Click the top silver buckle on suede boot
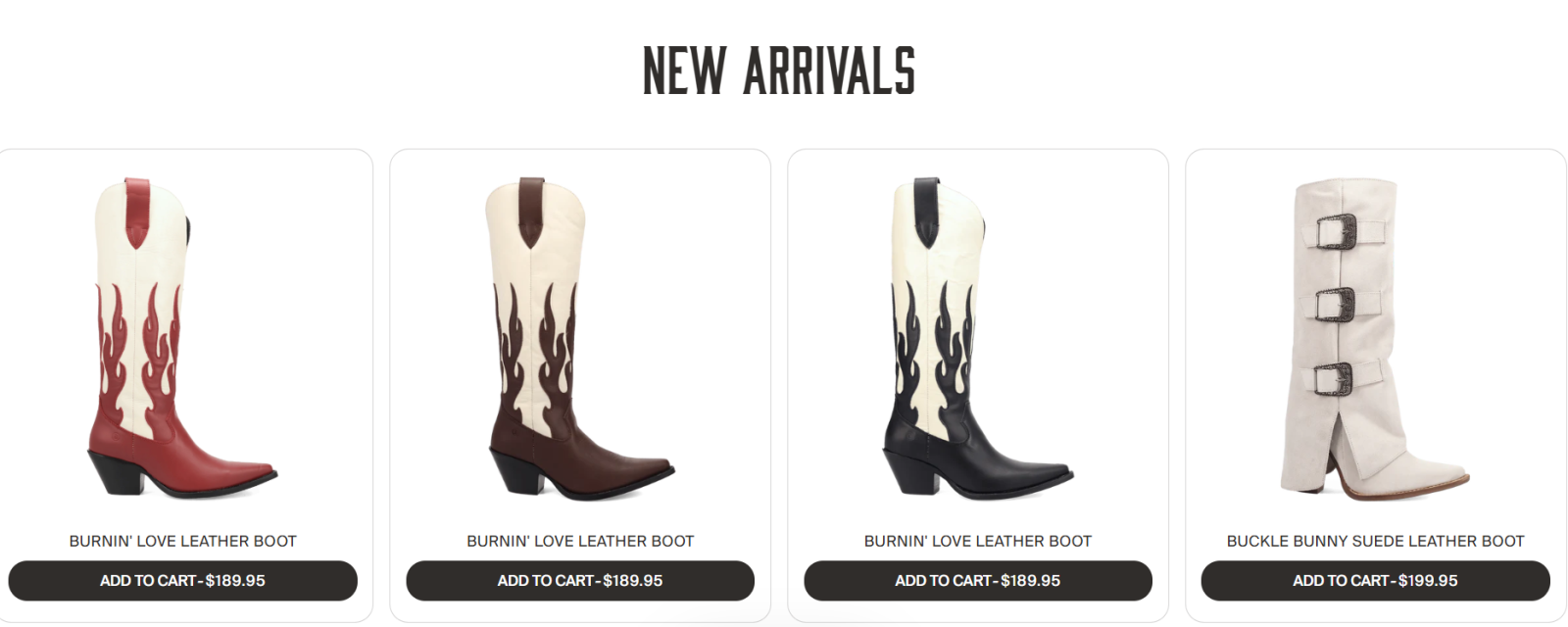Image resolution: width=1568 pixels, height=627 pixels. coord(1336,232)
